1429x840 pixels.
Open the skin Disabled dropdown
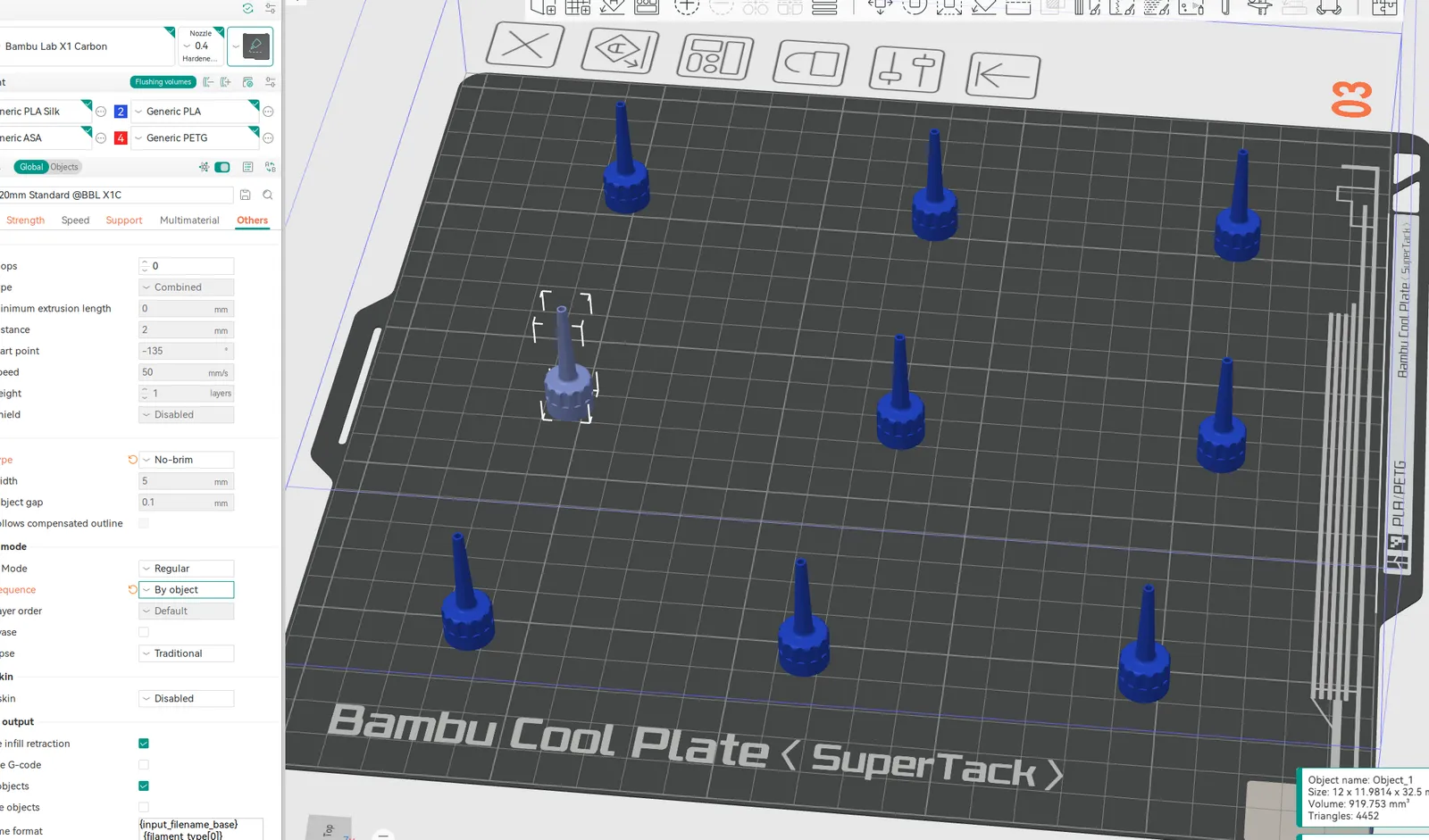(x=187, y=699)
